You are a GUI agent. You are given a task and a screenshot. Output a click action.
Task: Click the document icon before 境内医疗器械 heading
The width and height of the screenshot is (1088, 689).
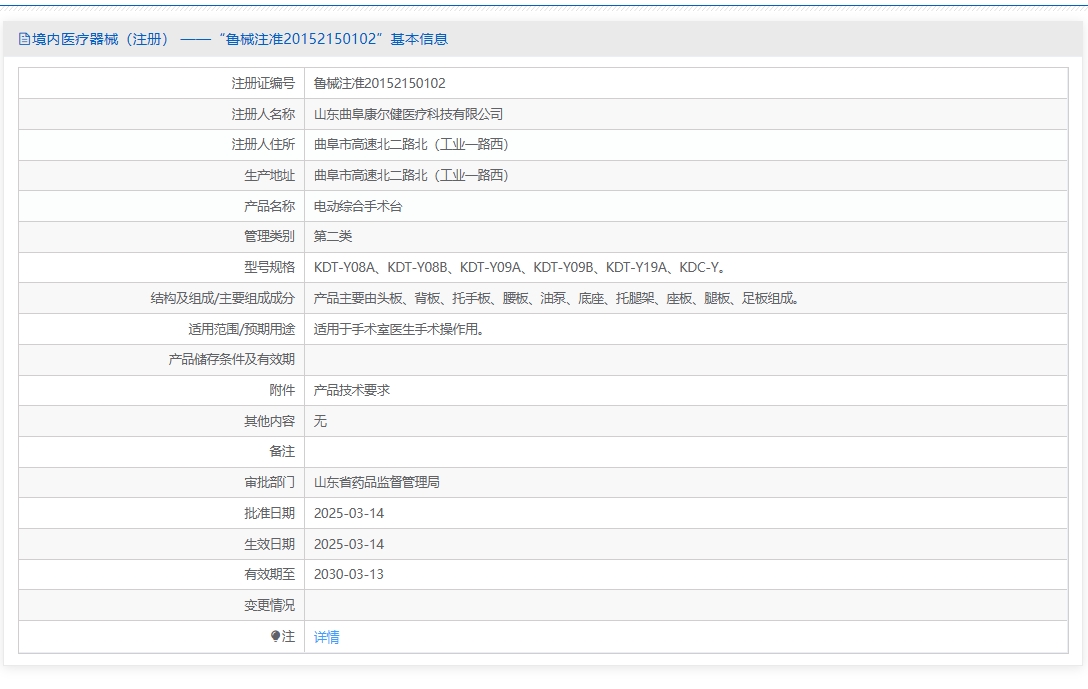point(24,40)
